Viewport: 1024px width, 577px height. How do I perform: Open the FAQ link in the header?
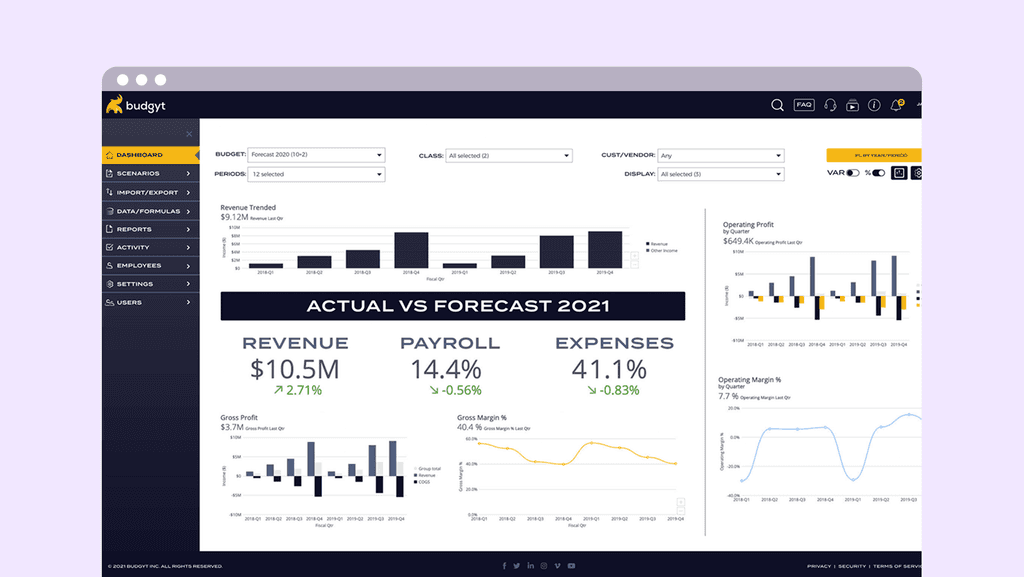[x=804, y=105]
